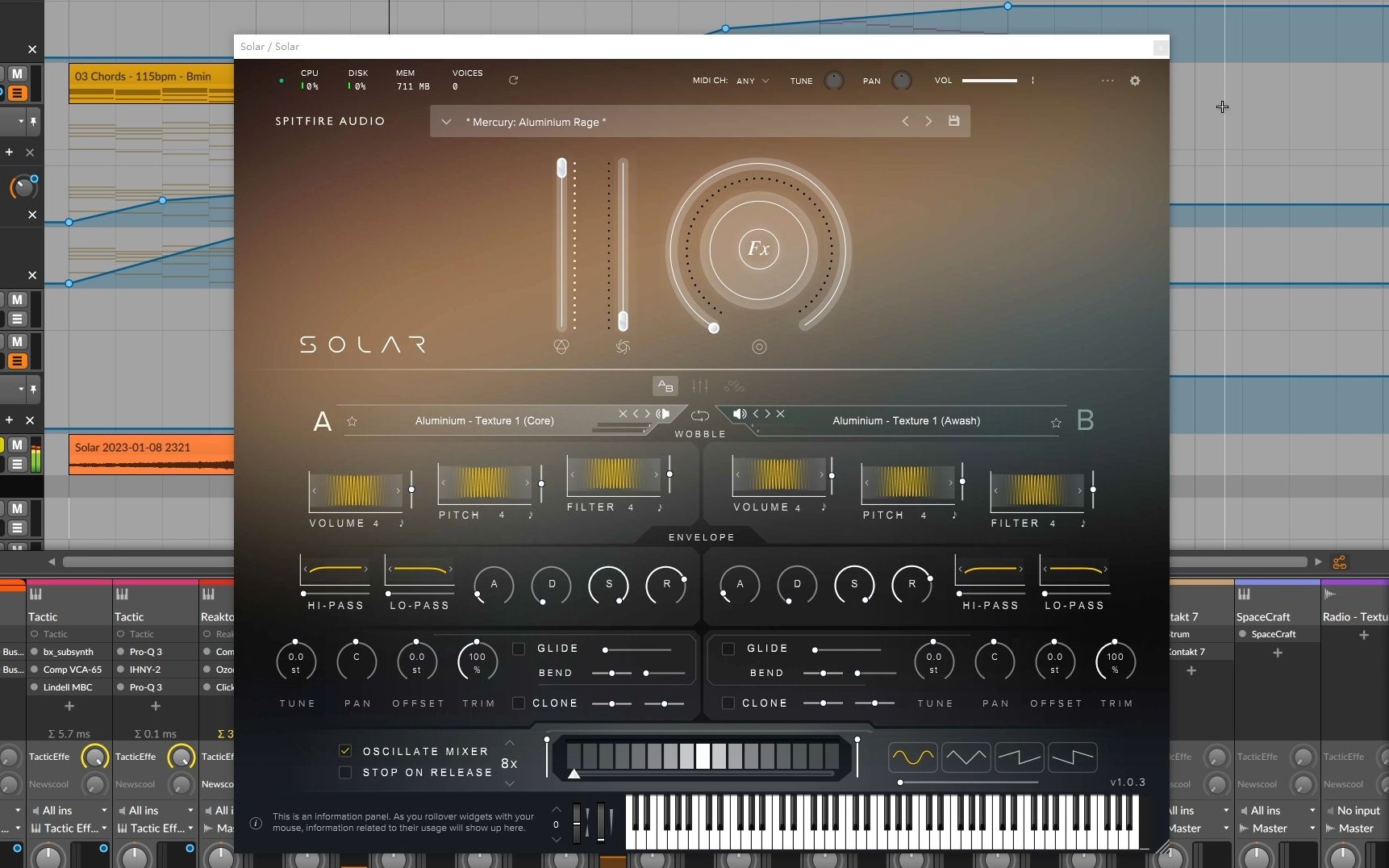
Task: Click the Fx center button
Action: [x=758, y=248]
